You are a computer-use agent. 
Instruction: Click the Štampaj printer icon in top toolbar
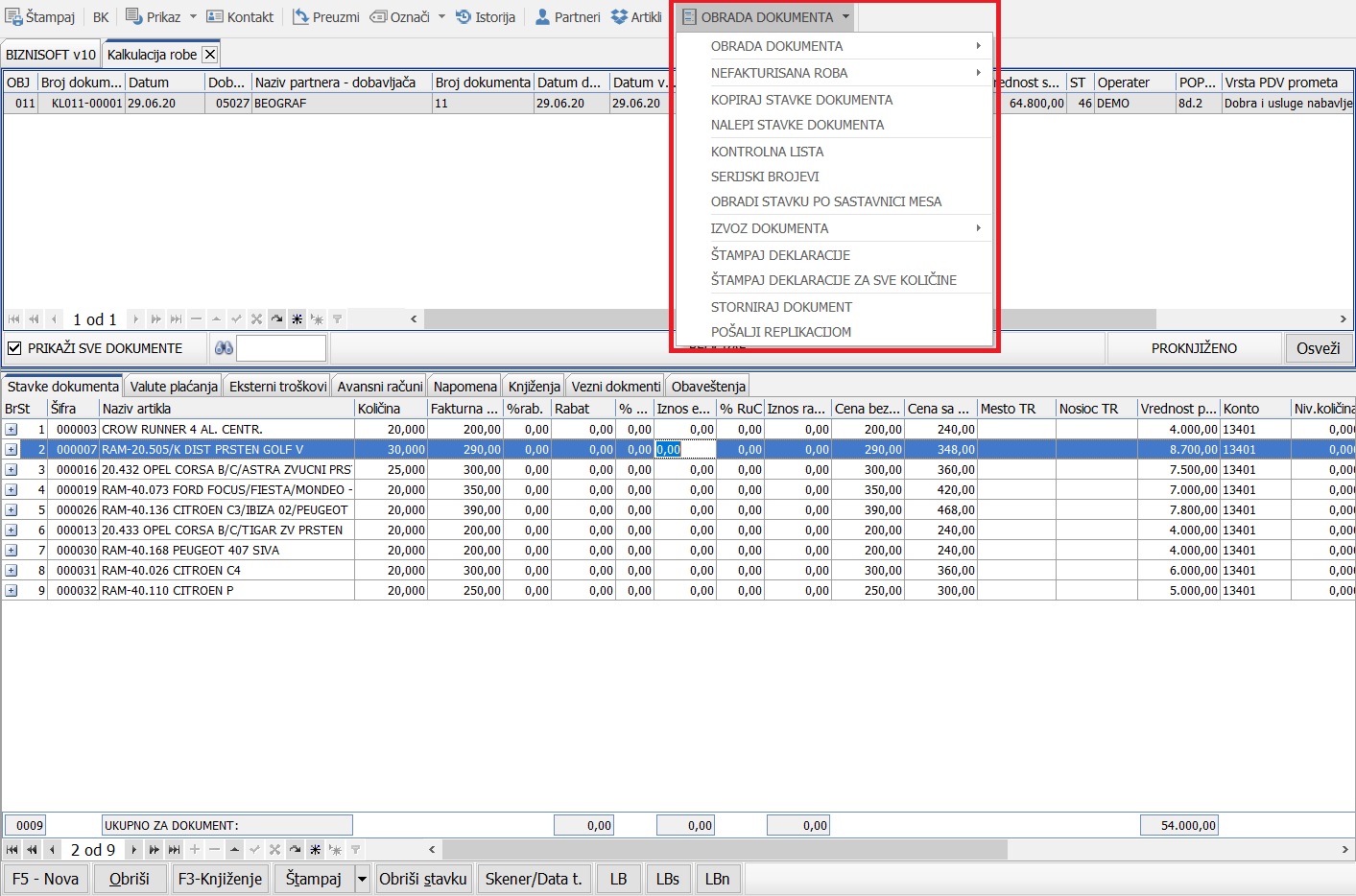click(13, 17)
